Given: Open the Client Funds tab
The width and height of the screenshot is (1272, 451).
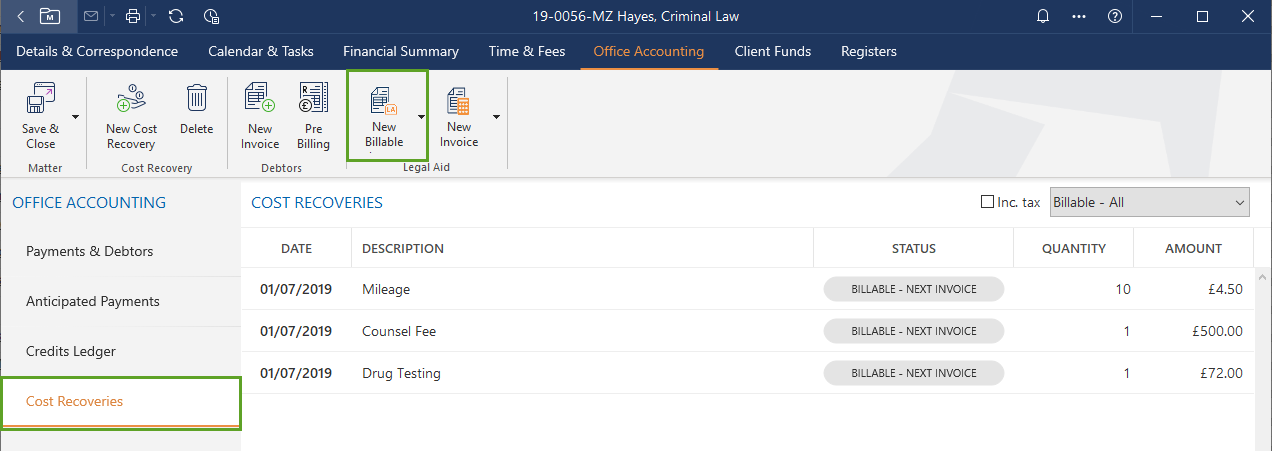Looking at the screenshot, I should tap(772, 51).
